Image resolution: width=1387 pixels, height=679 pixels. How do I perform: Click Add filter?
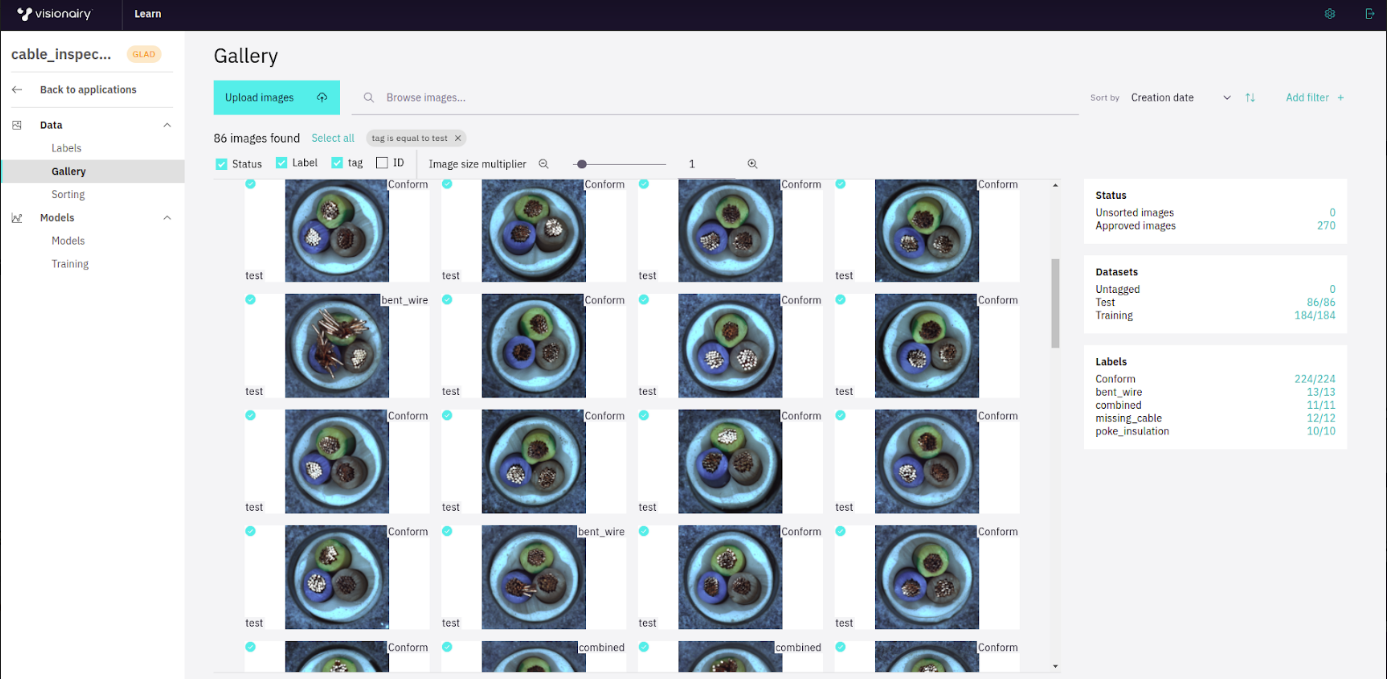point(1315,98)
